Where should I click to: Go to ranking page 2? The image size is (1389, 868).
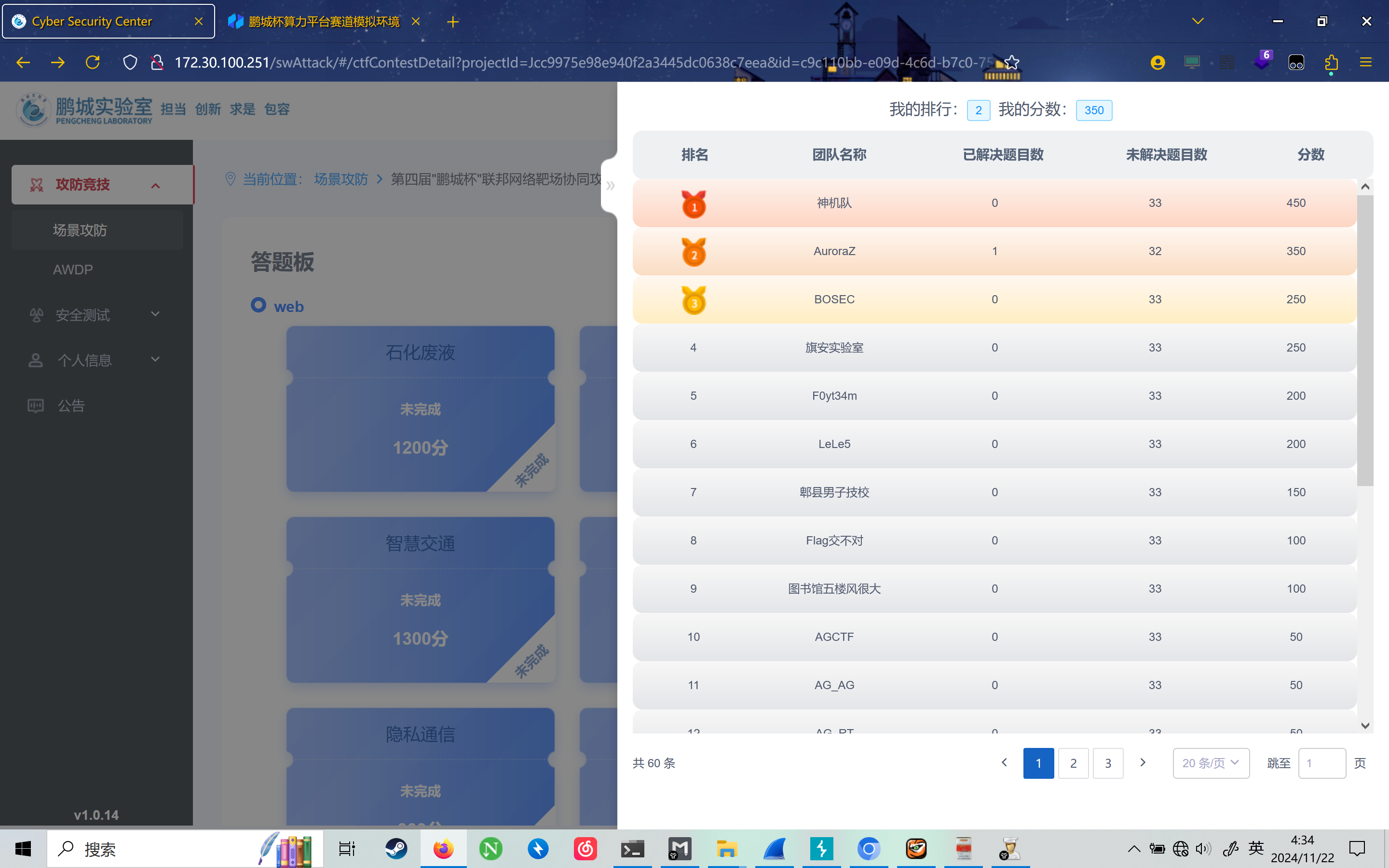pyautogui.click(x=1073, y=763)
